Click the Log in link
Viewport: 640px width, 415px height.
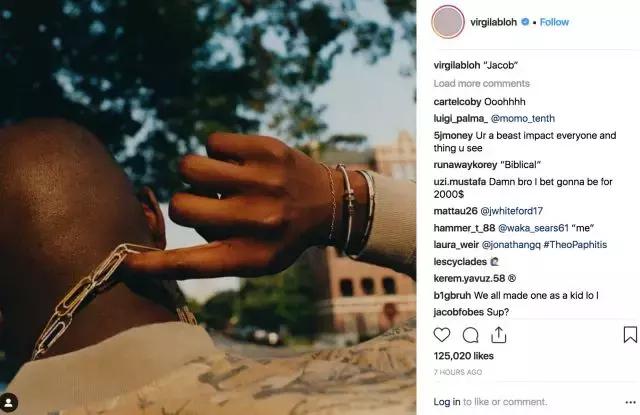[x=447, y=402]
